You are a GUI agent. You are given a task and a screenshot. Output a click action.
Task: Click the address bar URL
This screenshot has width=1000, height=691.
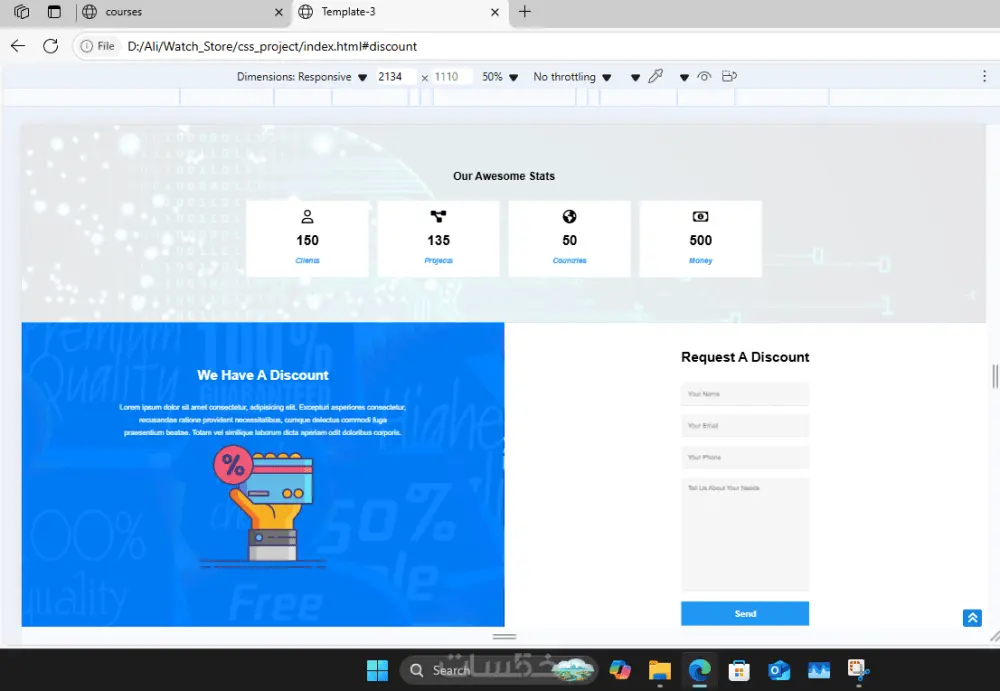pyautogui.click(x=272, y=46)
